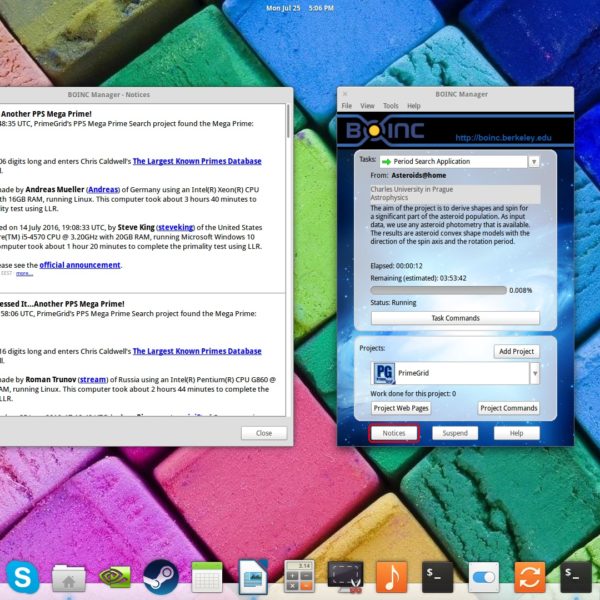Click 'Astrophysics' text under university name

click(389, 197)
